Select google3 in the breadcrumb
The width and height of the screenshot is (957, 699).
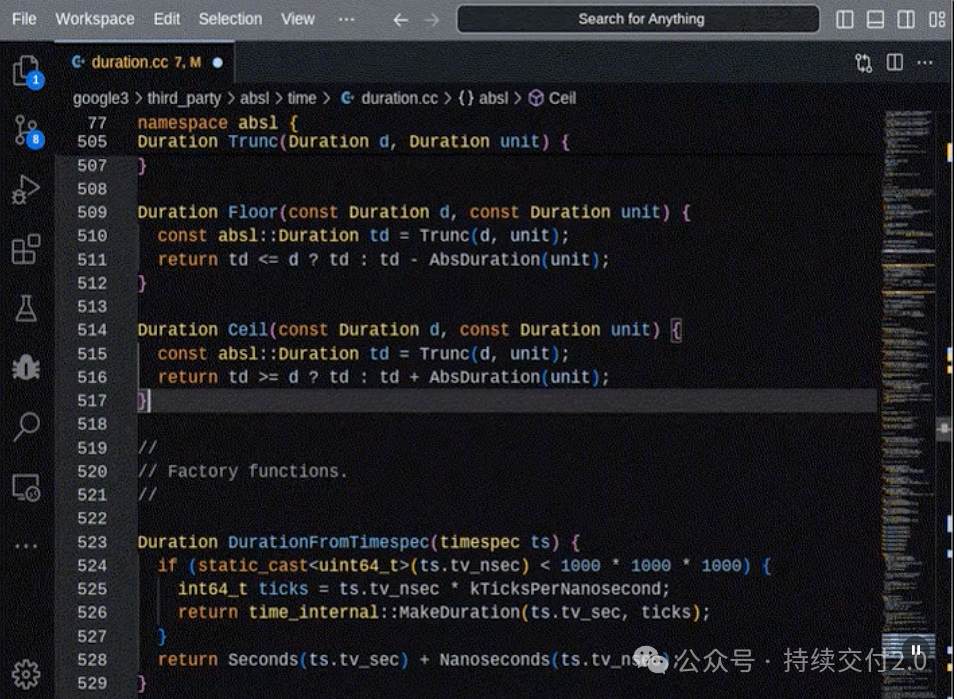point(101,98)
